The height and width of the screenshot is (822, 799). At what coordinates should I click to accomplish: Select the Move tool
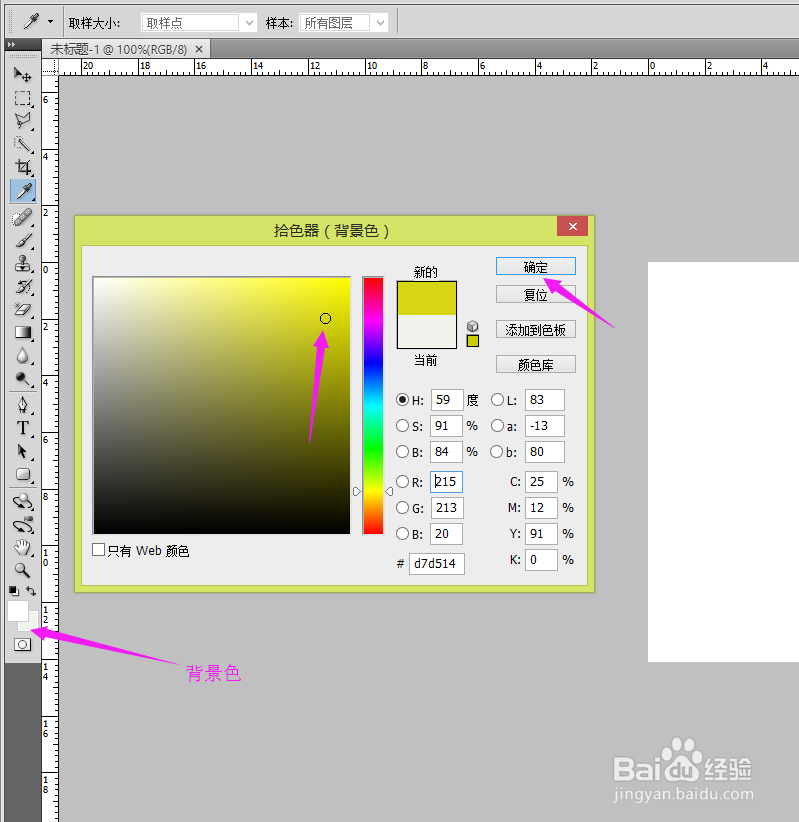[x=23, y=75]
